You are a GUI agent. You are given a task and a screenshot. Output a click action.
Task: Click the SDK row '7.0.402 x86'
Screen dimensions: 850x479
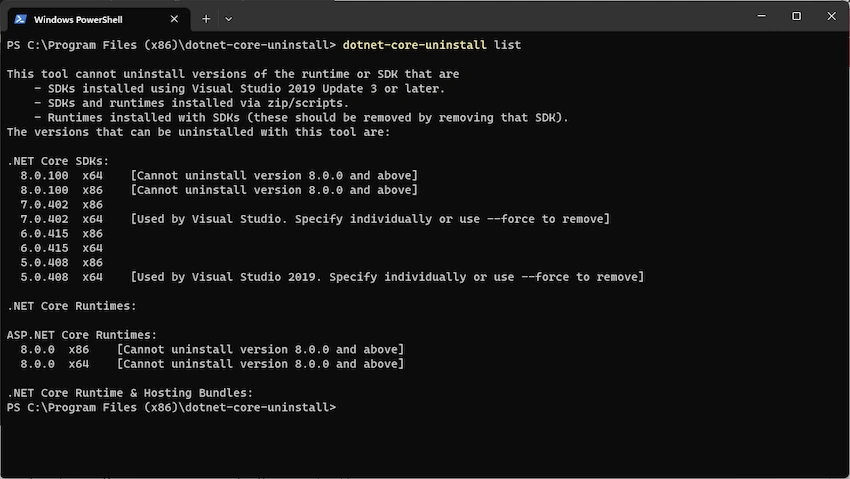(62, 205)
